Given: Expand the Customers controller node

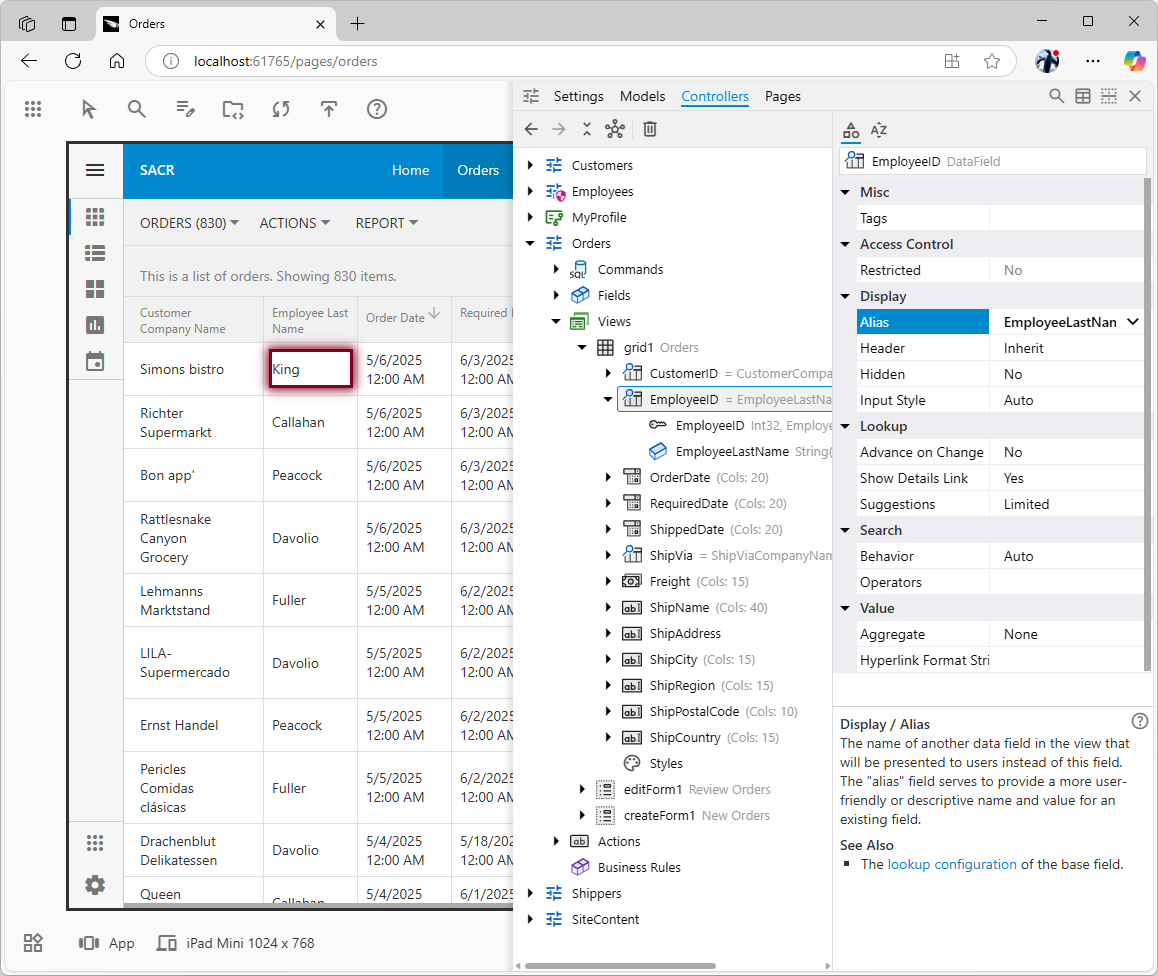Looking at the screenshot, I should [530, 165].
